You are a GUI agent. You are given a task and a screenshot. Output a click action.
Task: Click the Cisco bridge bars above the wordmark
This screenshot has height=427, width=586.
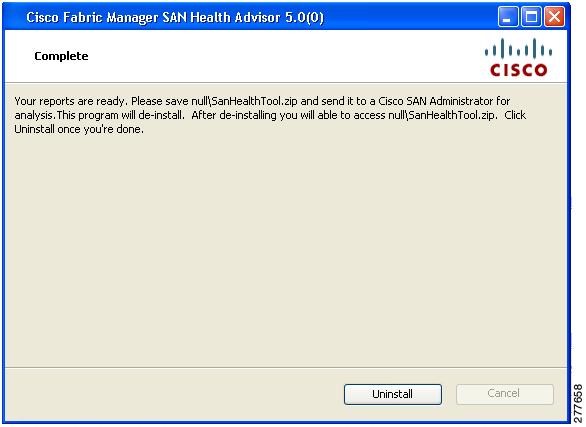519,48
